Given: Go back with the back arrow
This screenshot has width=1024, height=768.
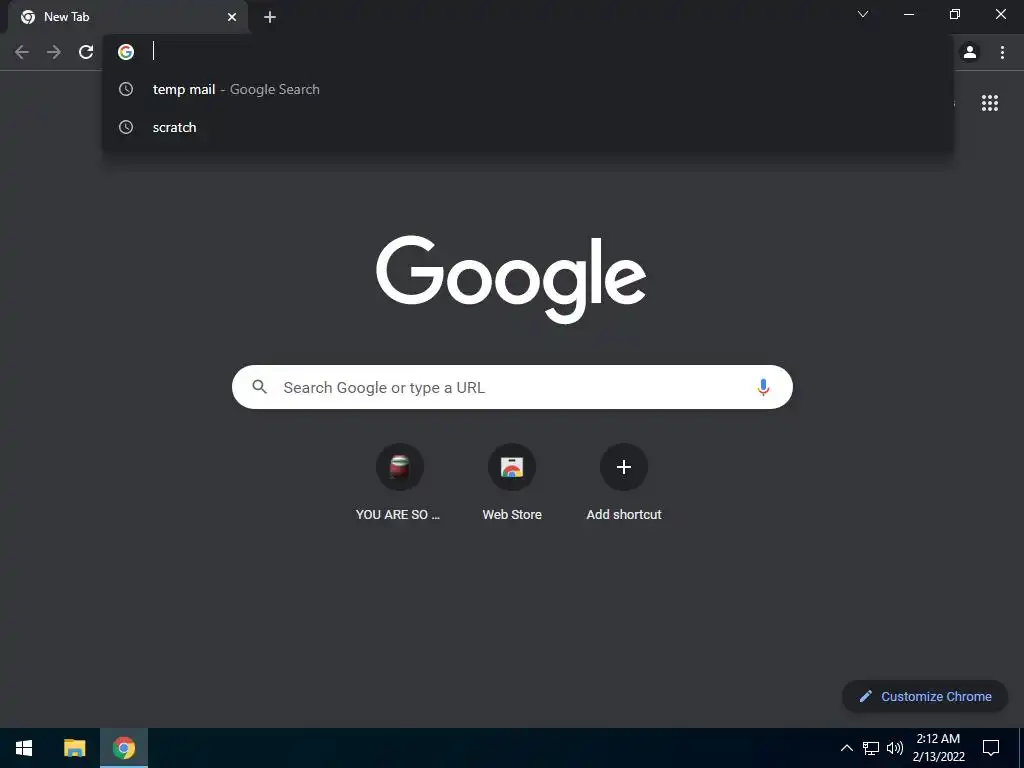Looking at the screenshot, I should 22,52.
